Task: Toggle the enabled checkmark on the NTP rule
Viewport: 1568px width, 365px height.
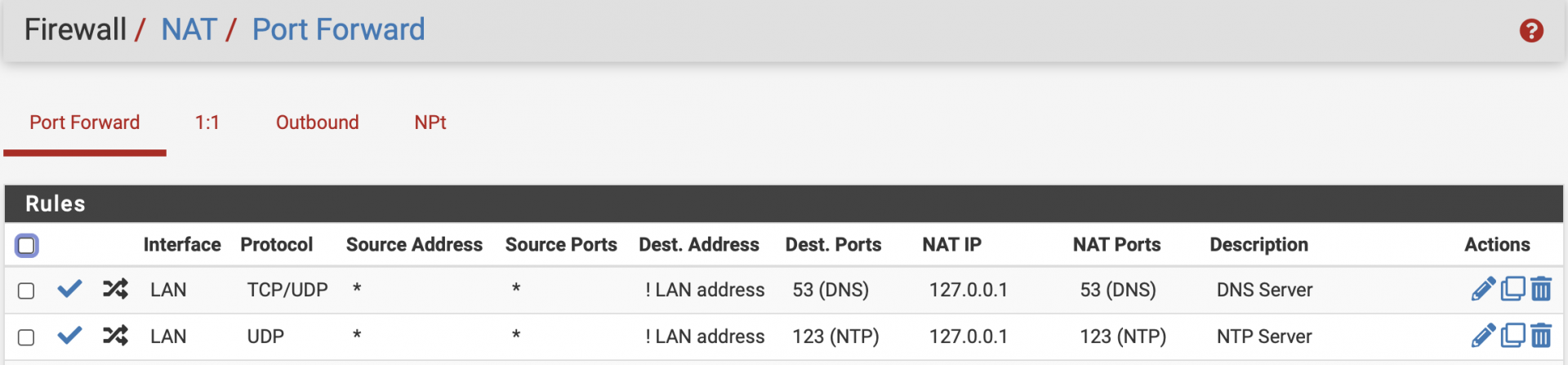Action: (x=70, y=335)
